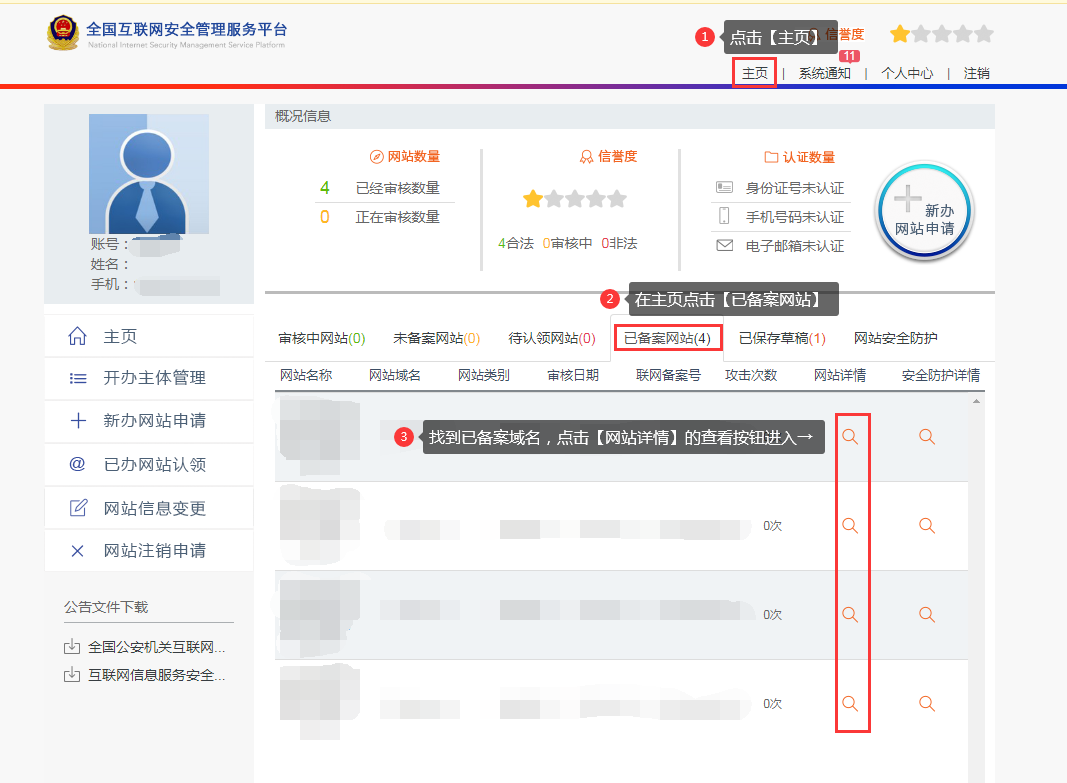
Task: Click 网站注销申请 in the sidebar
Action: tap(154, 551)
